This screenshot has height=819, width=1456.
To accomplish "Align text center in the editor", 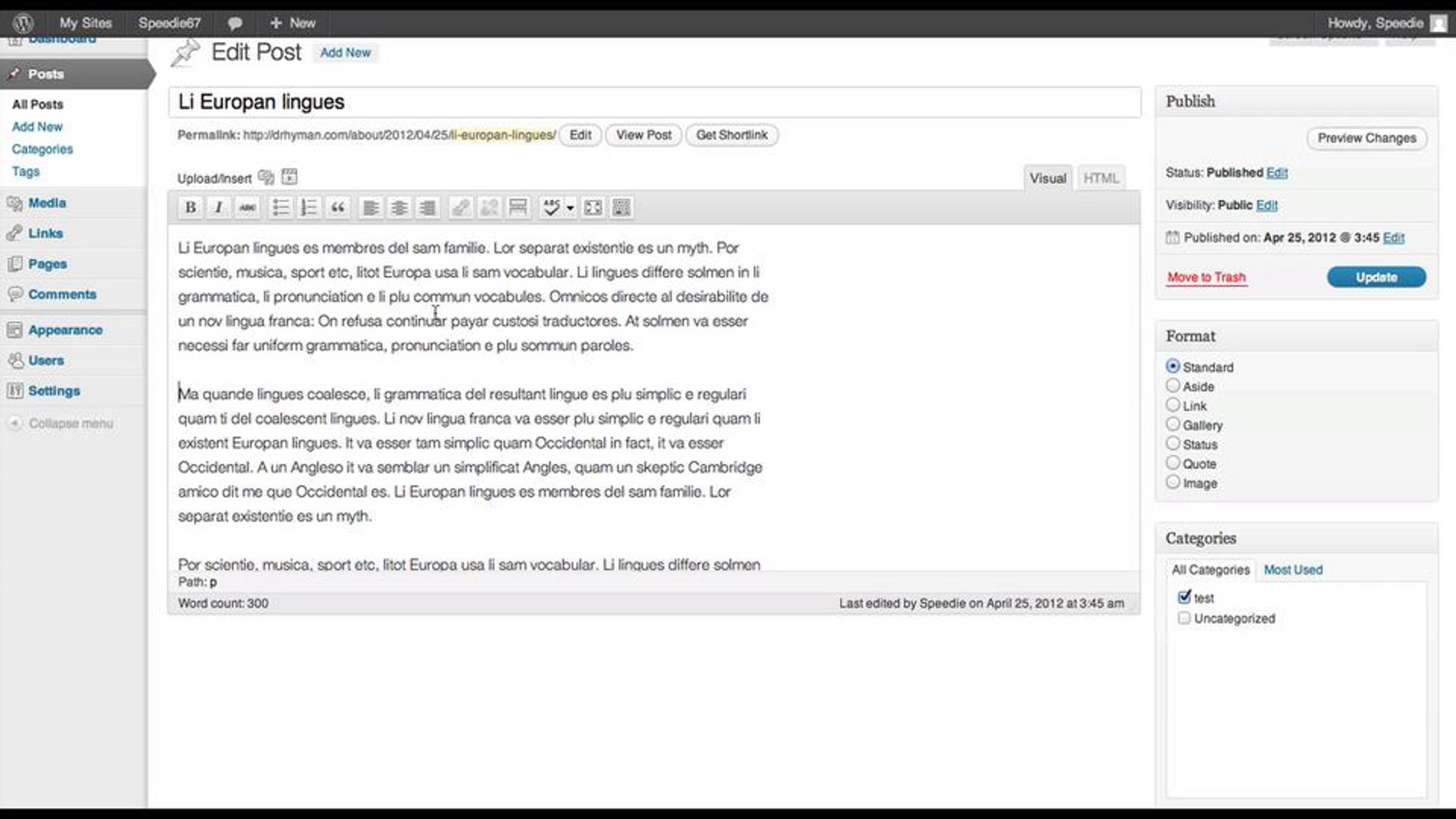I will coord(399,207).
